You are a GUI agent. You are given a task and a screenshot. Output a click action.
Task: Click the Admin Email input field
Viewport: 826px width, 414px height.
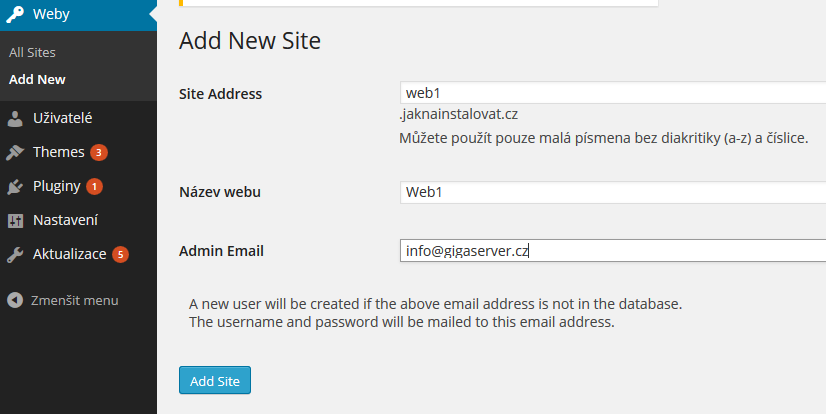pyautogui.click(x=612, y=251)
